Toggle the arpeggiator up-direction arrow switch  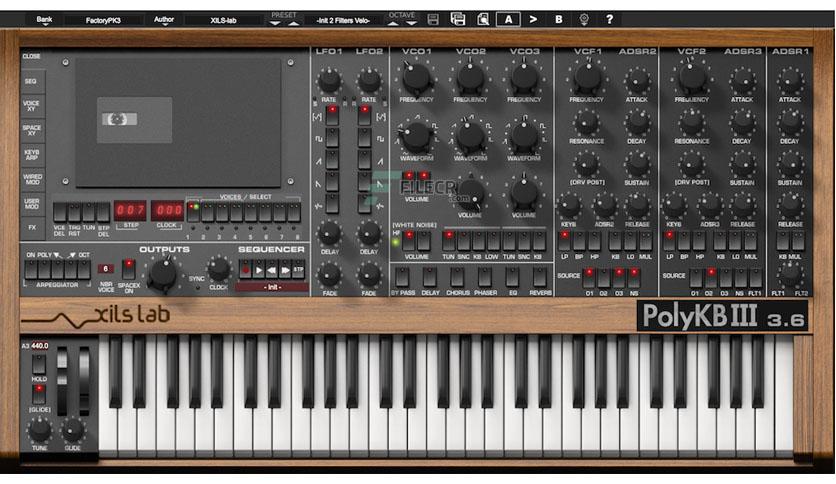[x=71, y=270]
